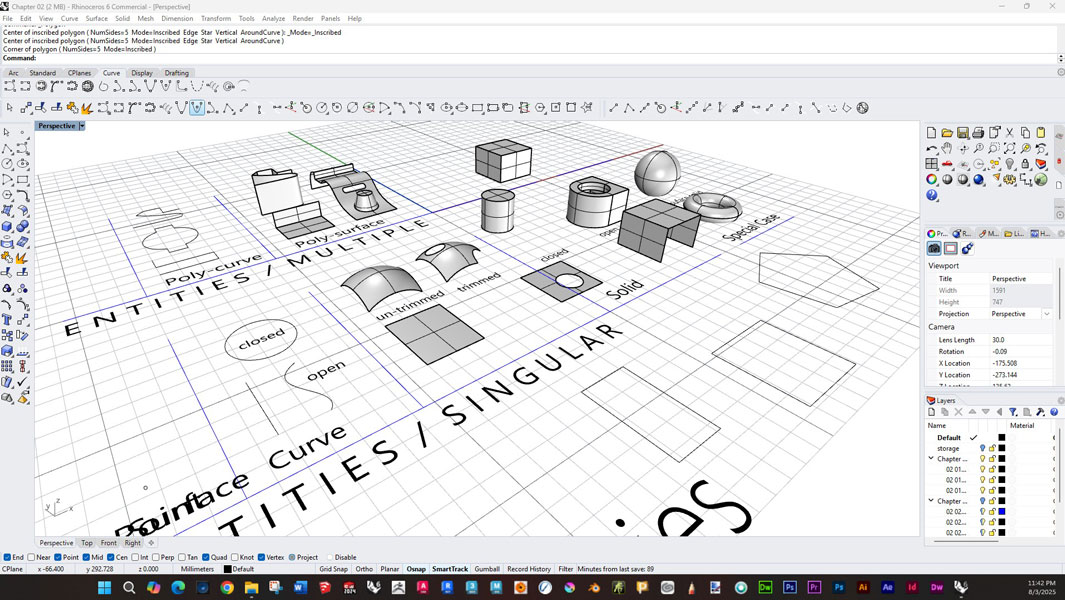Toggle the storage layer lightbulb visibility
This screenshot has height=600, width=1065.
[982, 449]
